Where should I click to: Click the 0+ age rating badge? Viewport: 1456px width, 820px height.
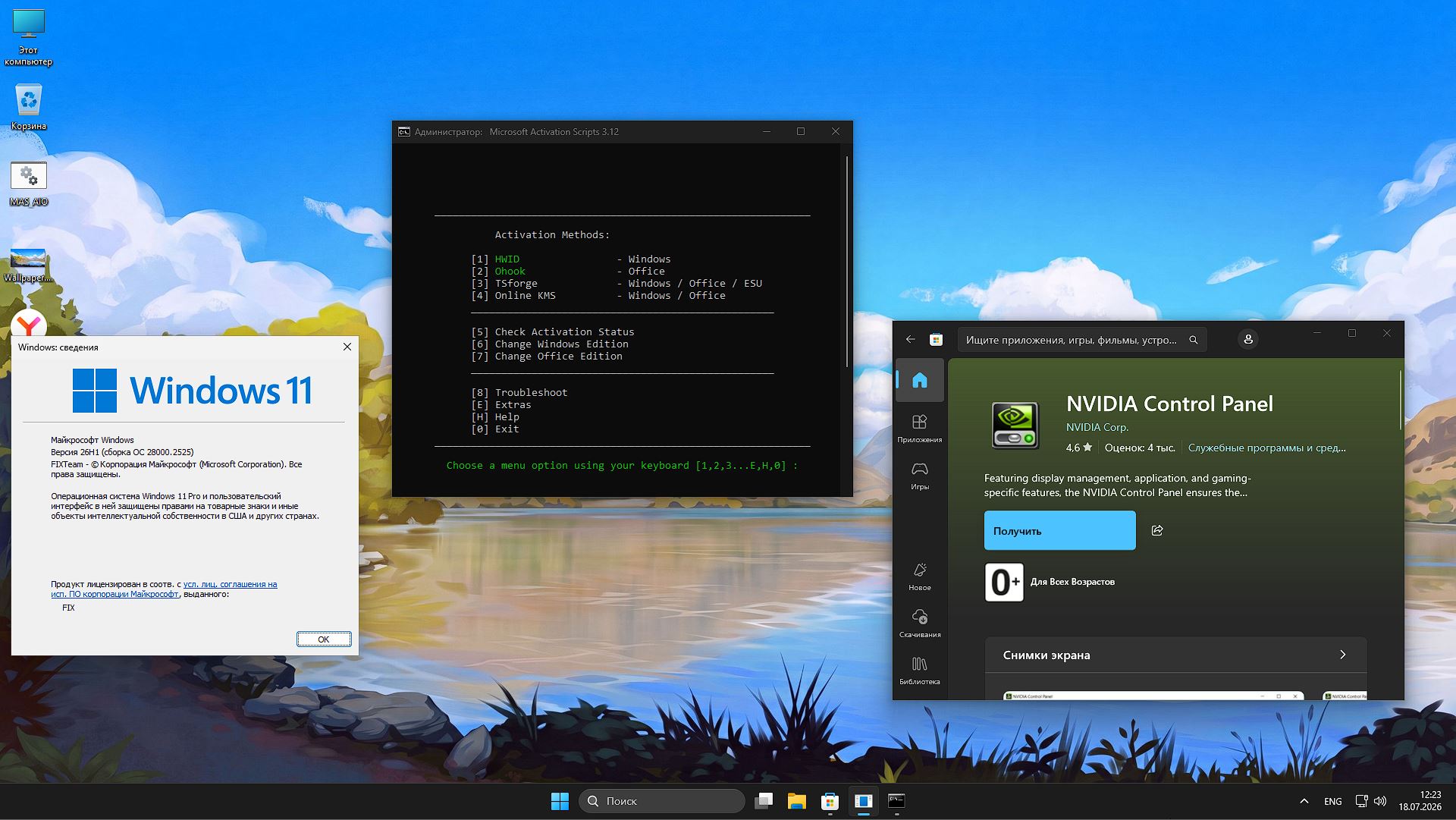coord(1004,582)
